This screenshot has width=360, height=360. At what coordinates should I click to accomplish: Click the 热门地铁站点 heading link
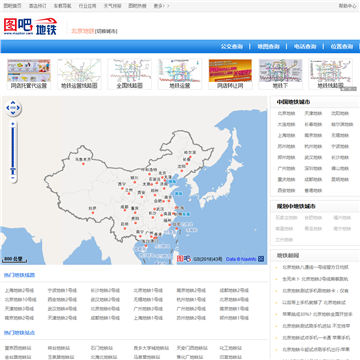(x=19, y=333)
